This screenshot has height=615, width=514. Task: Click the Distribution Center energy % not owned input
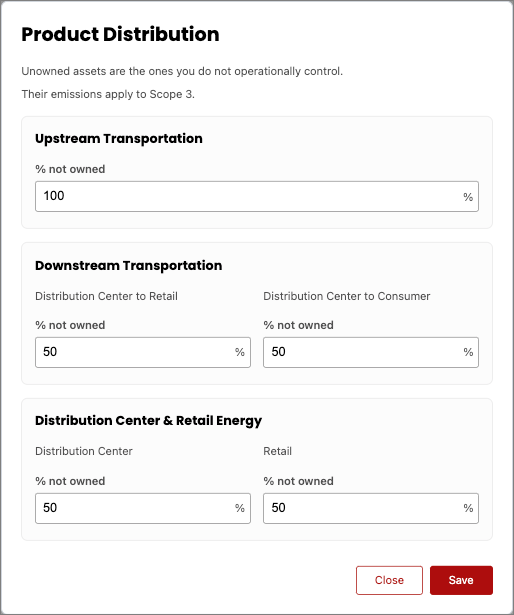point(143,508)
